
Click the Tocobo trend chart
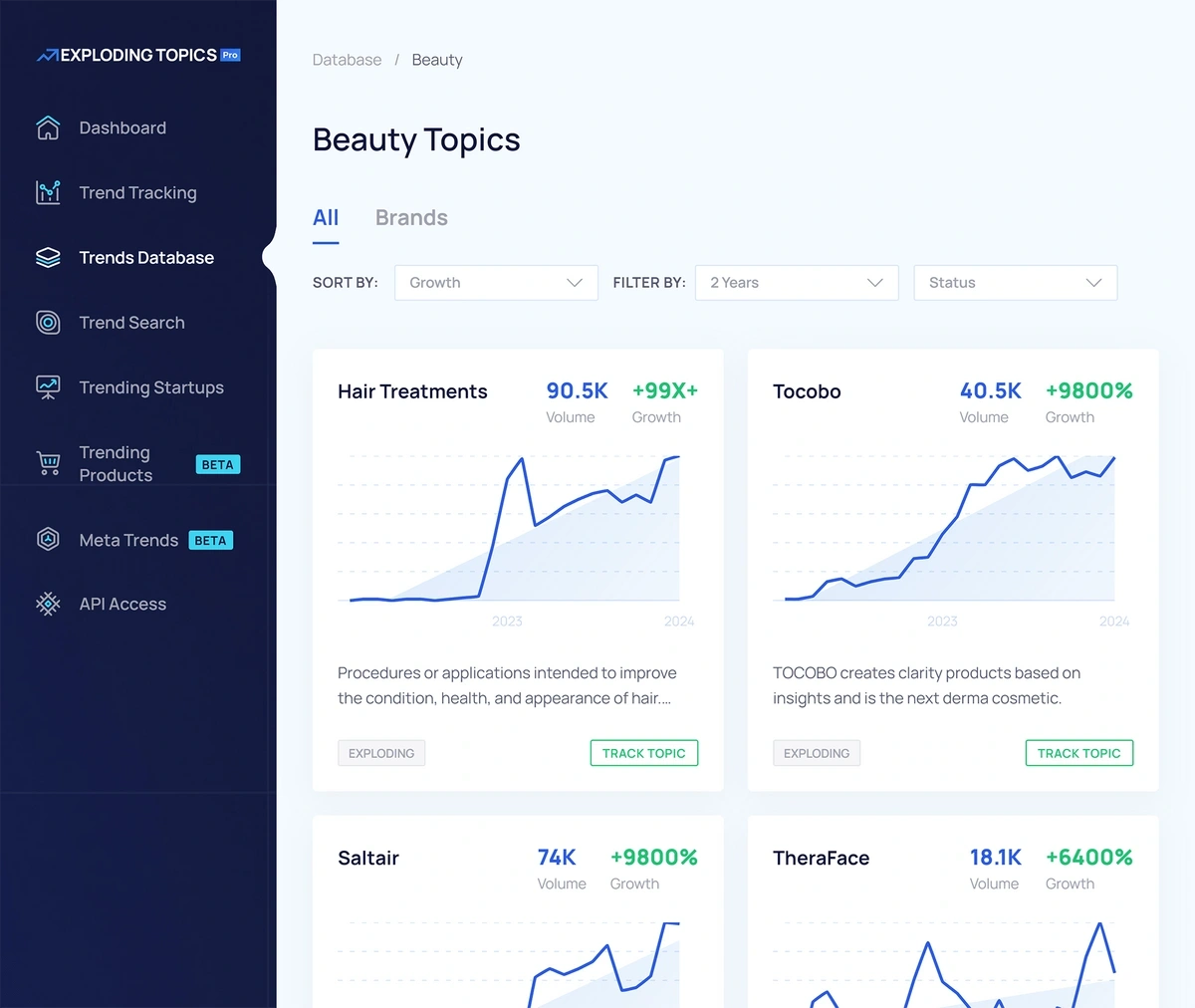click(944, 530)
